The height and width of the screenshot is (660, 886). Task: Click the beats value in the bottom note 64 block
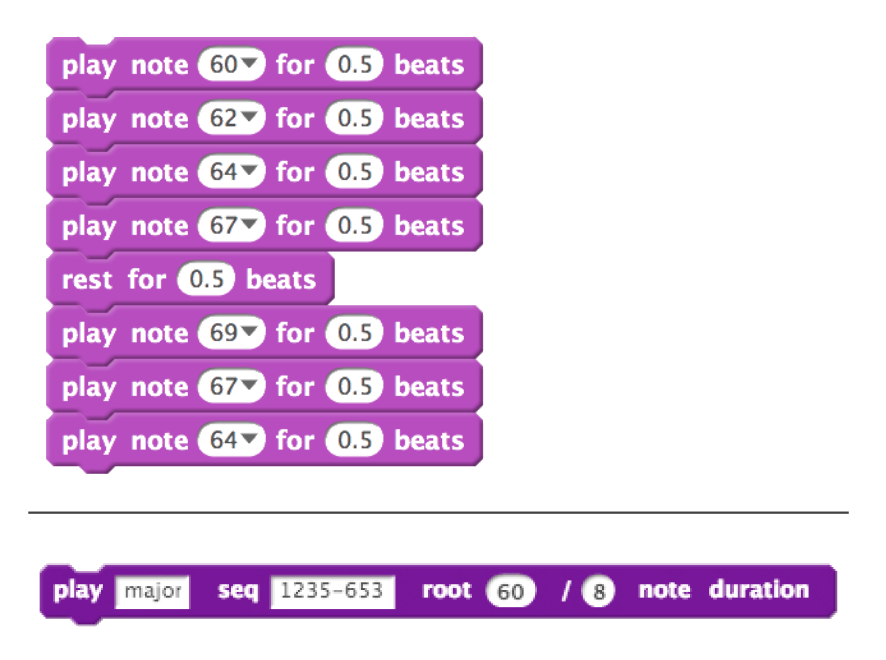coord(354,441)
